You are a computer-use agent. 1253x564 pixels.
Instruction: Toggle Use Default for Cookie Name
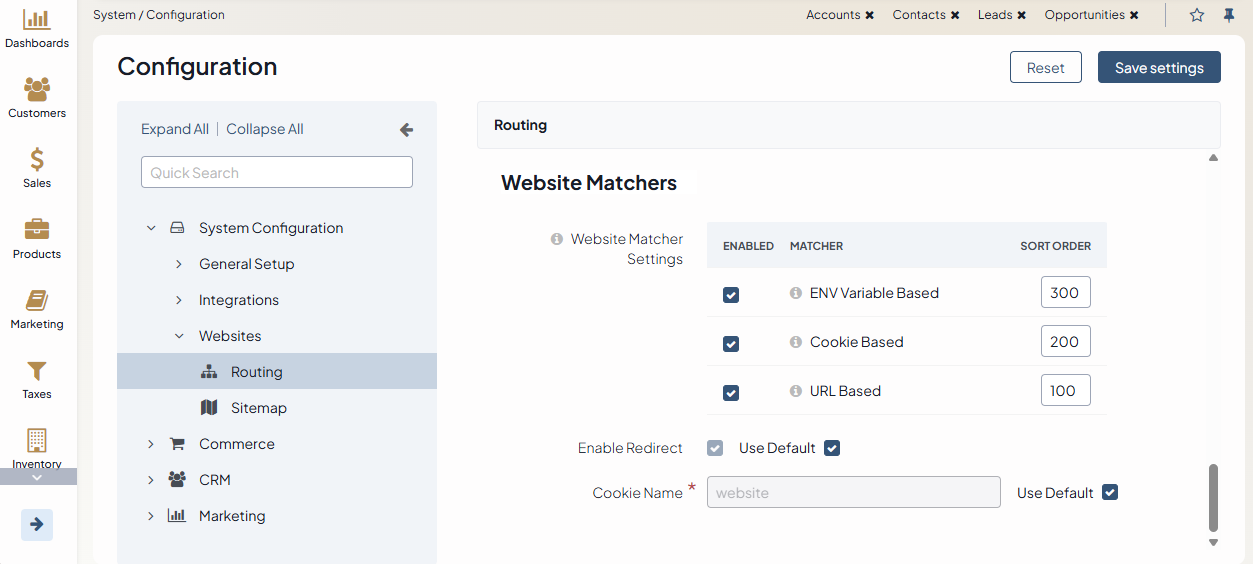click(1109, 492)
